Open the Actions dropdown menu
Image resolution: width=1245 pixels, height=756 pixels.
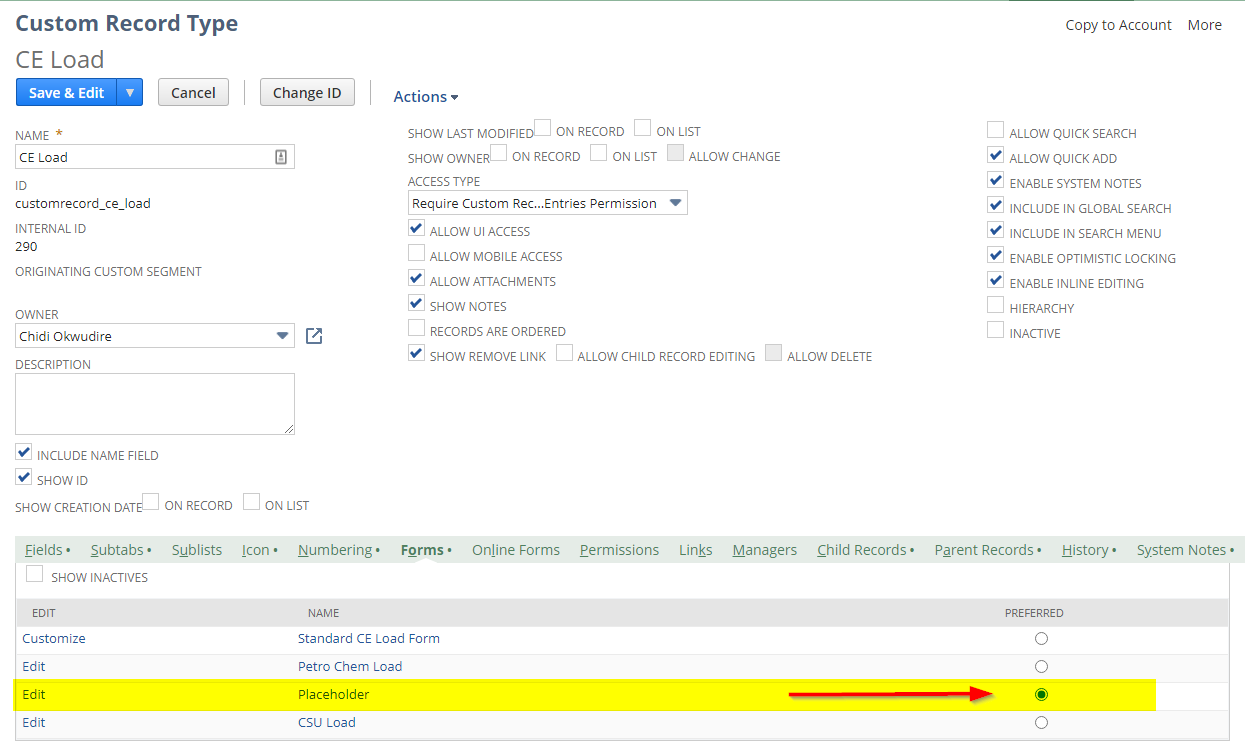(426, 97)
